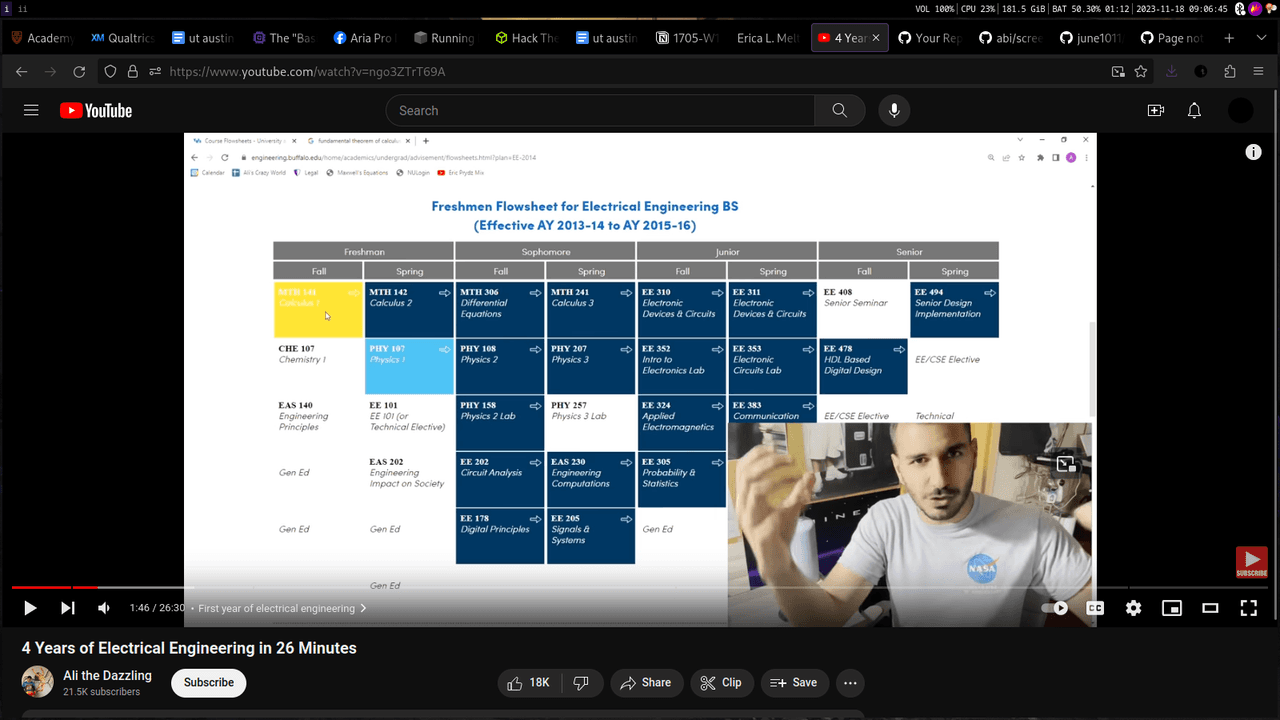Click the voice search microphone icon
1280x720 pixels.
pyautogui.click(x=894, y=111)
